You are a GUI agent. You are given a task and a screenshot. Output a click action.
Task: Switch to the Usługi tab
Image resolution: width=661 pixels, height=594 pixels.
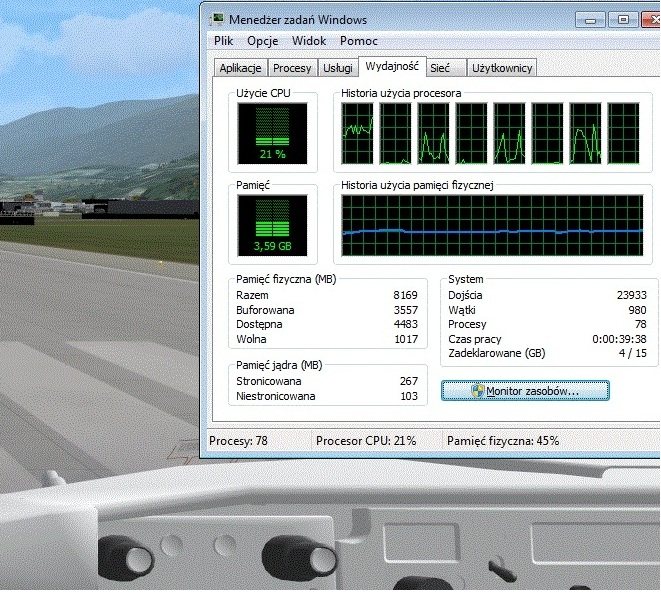pyautogui.click(x=337, y=68)
